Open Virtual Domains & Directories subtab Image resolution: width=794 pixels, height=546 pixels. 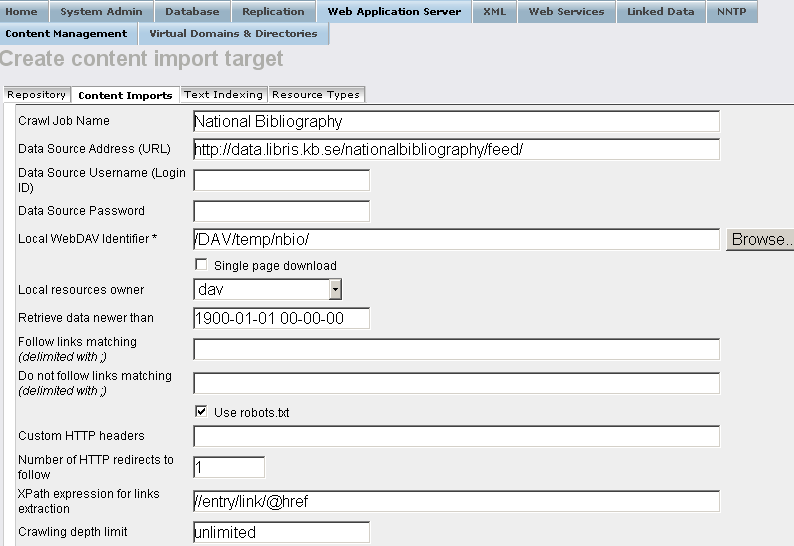coord(233,34)
